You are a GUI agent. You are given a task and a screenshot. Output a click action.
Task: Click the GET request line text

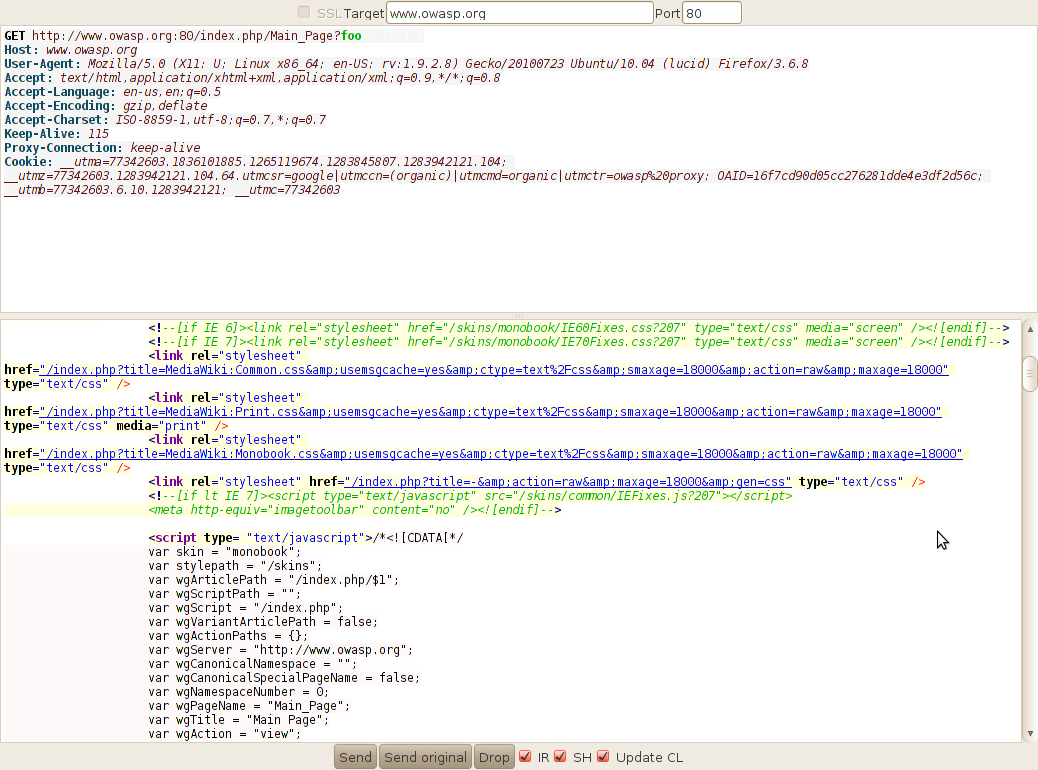coord(150,35)
